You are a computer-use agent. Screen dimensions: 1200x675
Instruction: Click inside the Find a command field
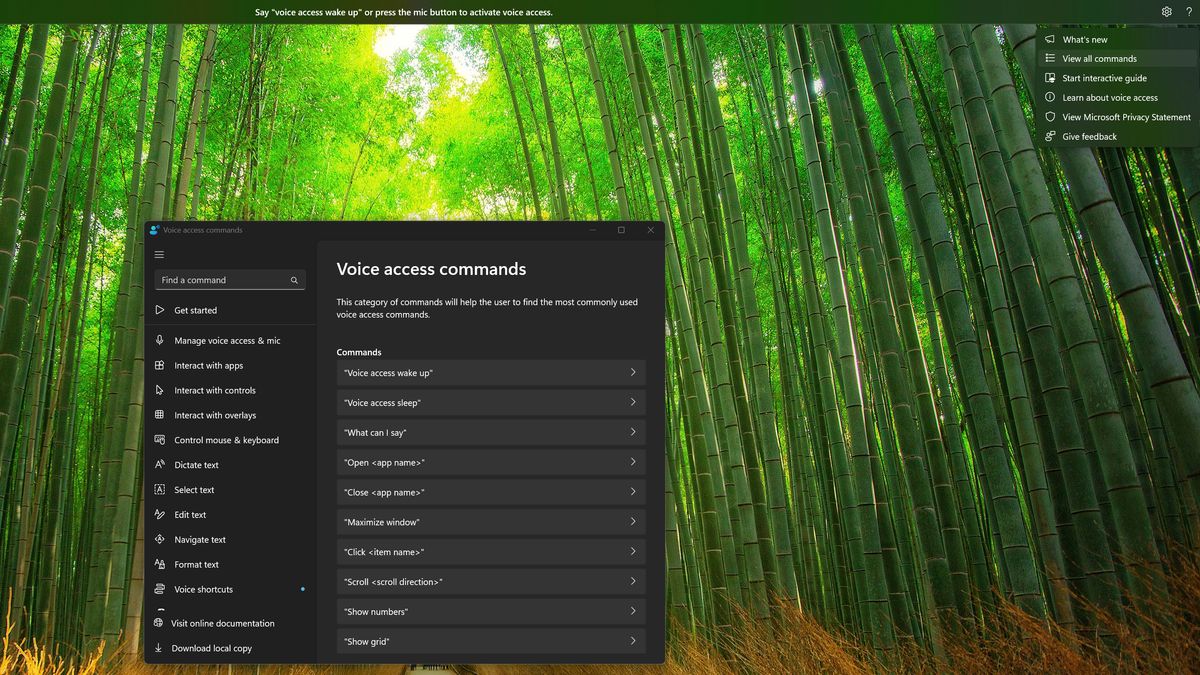tap(220, 280)
